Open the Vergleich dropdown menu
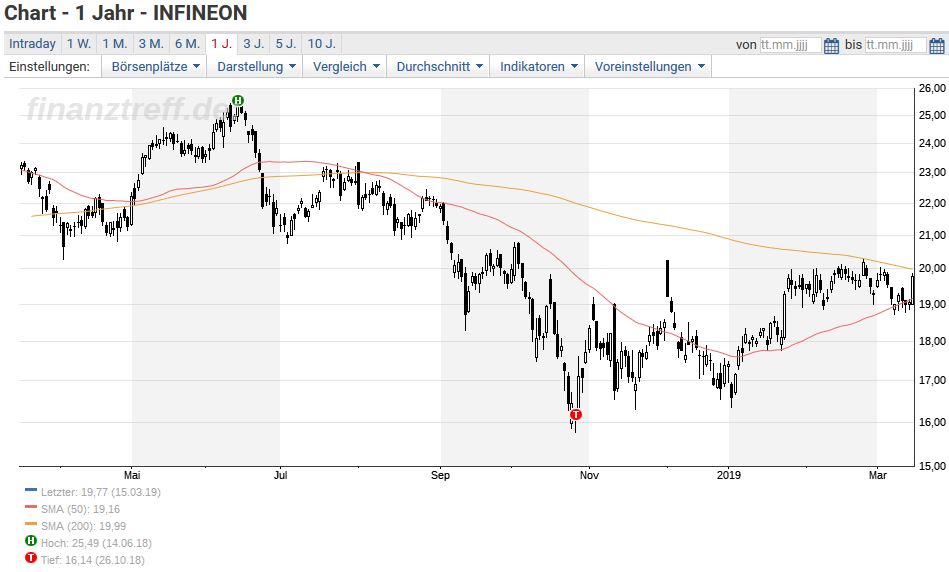 click(x=345, y=67)
